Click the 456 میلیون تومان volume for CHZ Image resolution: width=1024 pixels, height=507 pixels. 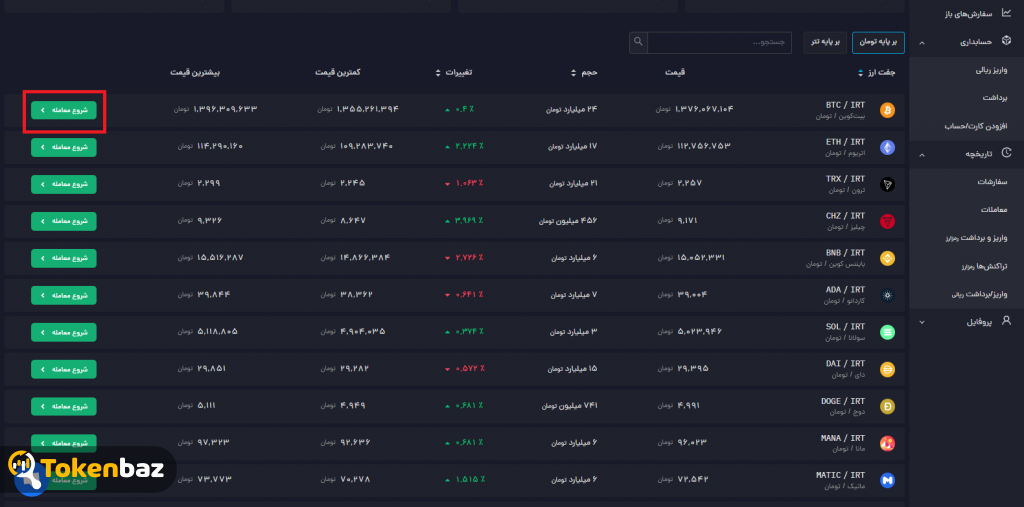coord(568,221)
